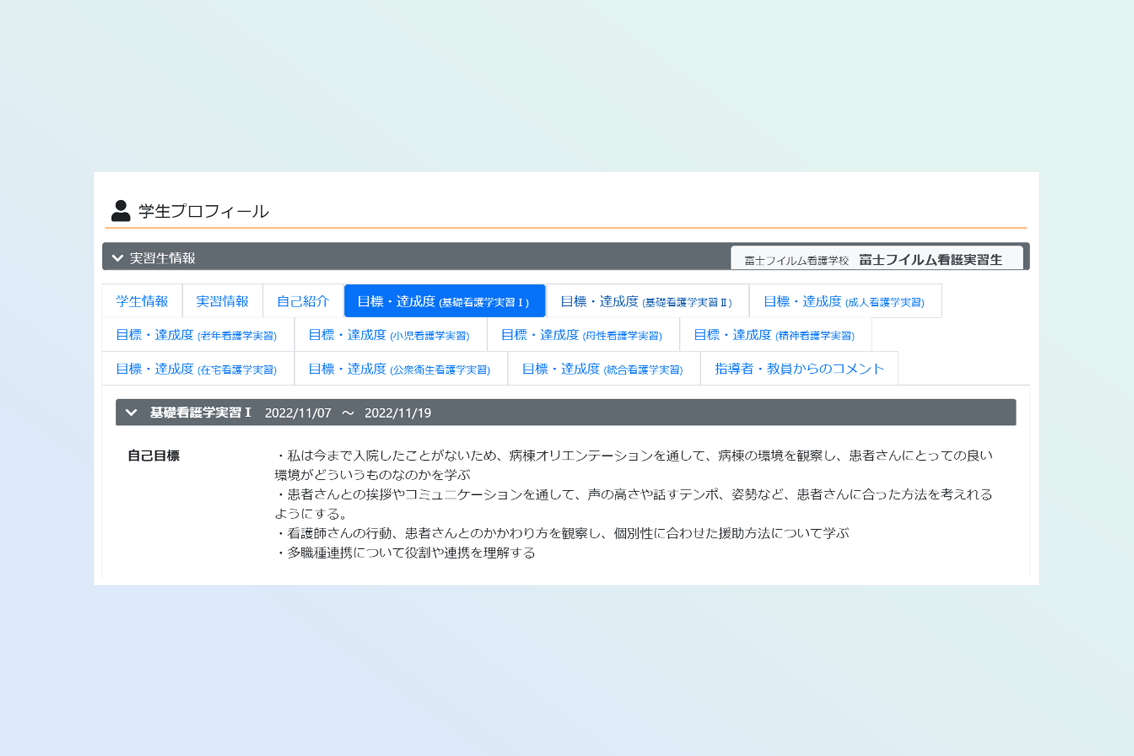Collapse the 実習生情報 section chevron
This screenshot has width=1134, height=756.
pos(118,258)
